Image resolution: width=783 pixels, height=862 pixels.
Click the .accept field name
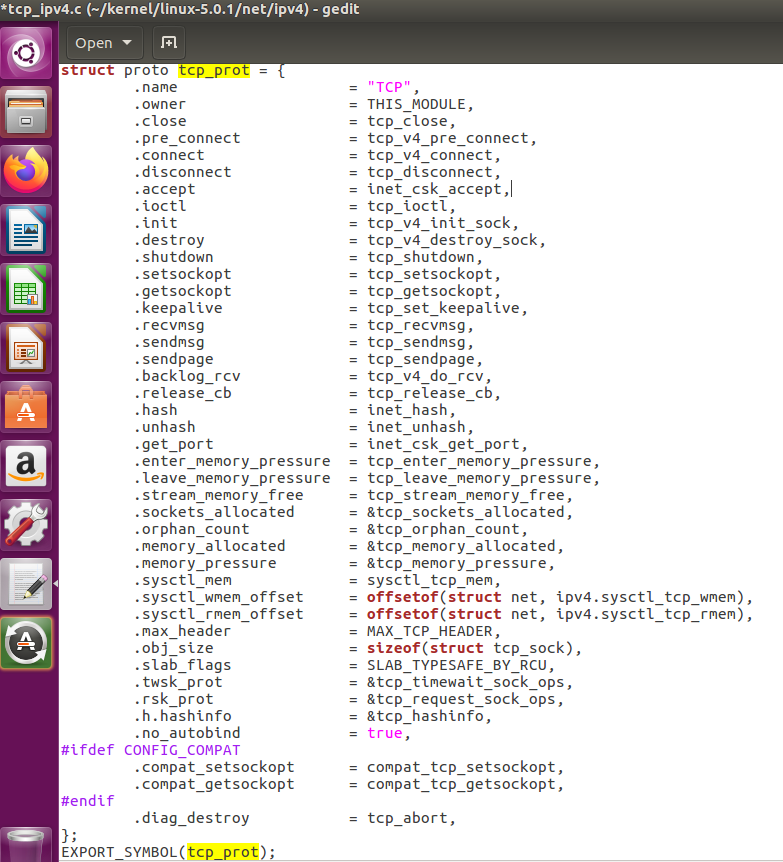coord(164,190)
